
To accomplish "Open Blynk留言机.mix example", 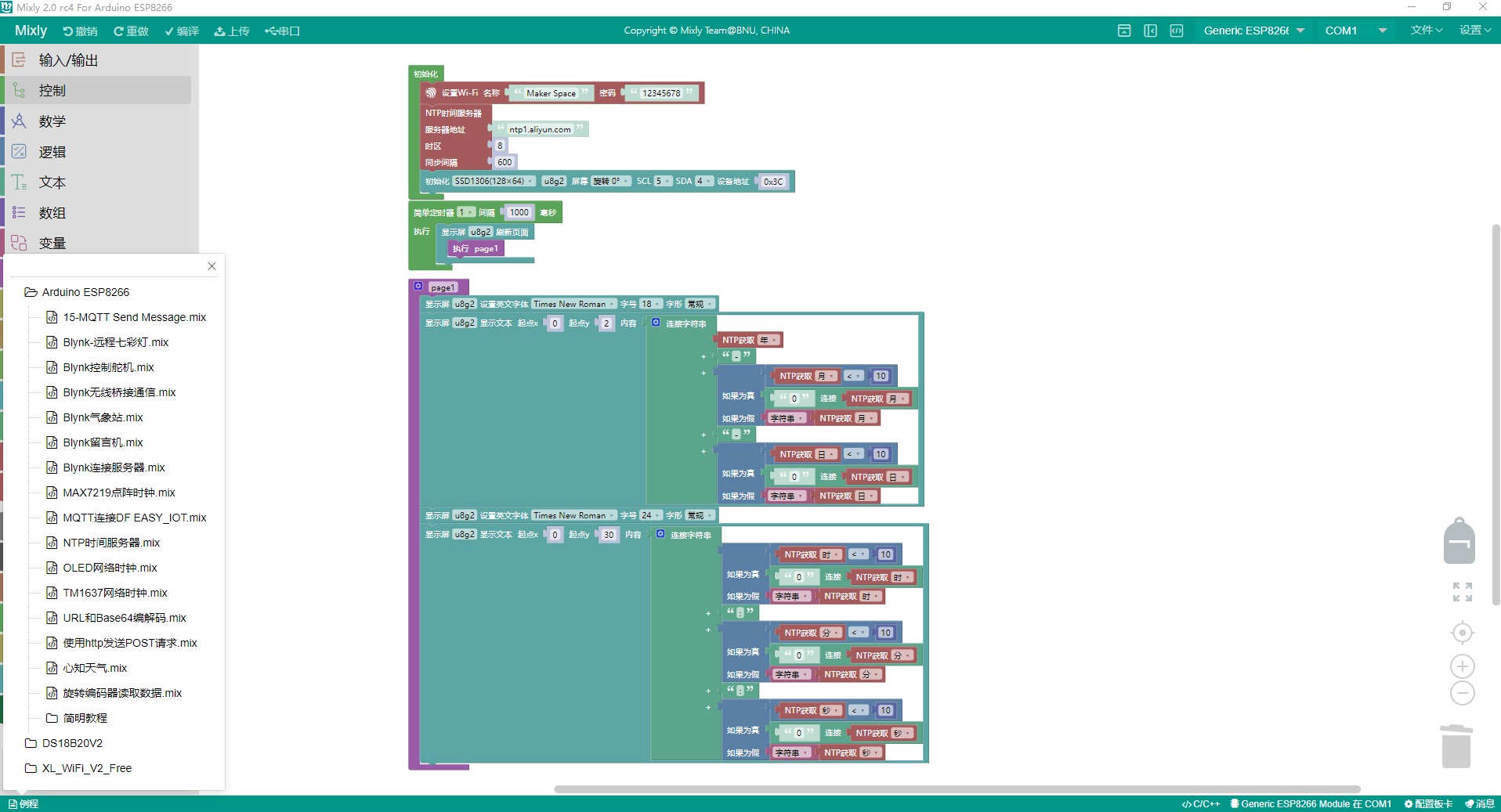I will point(95,442).
